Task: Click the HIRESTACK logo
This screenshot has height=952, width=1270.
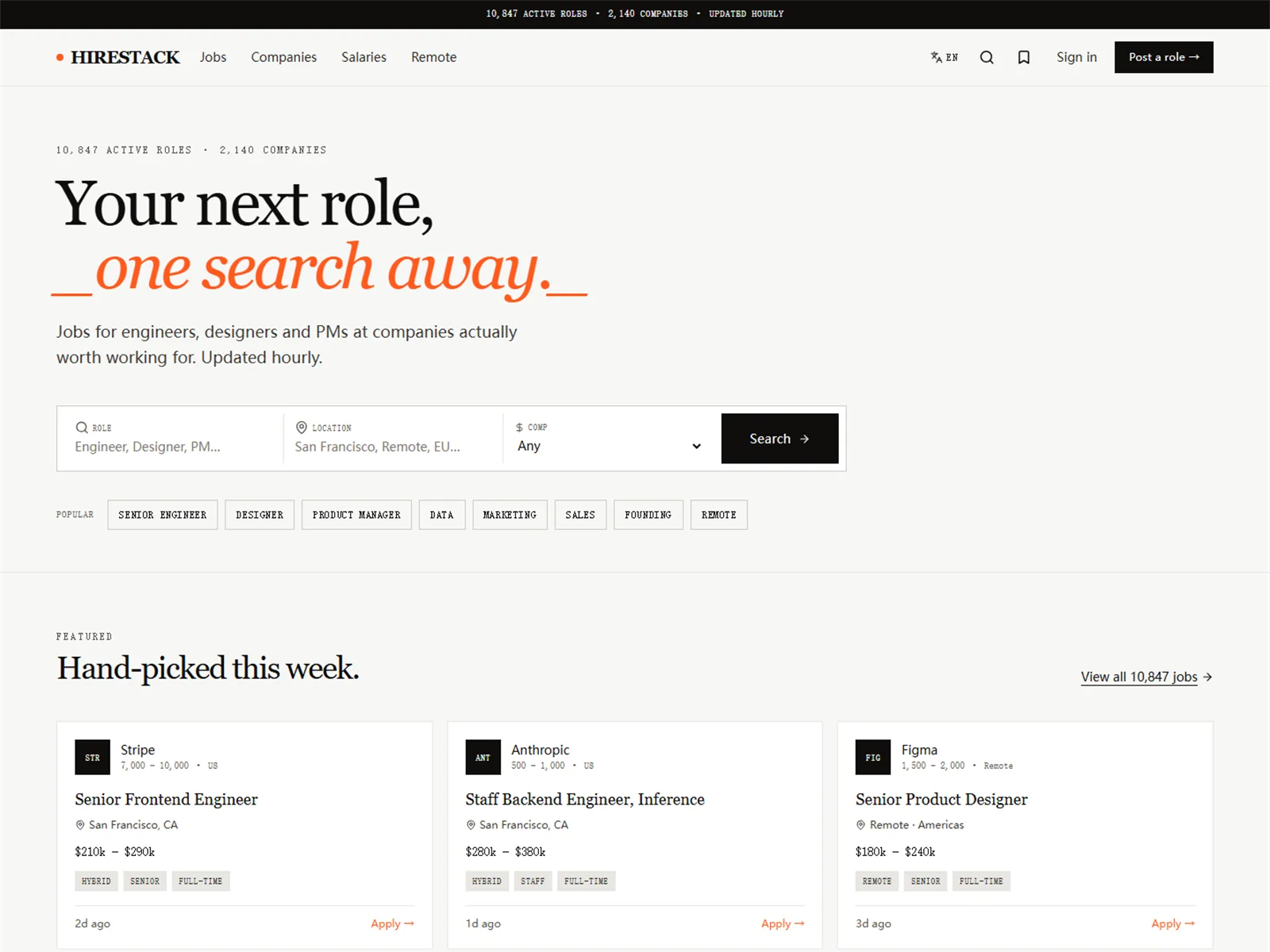Action: tap(118, 57)
